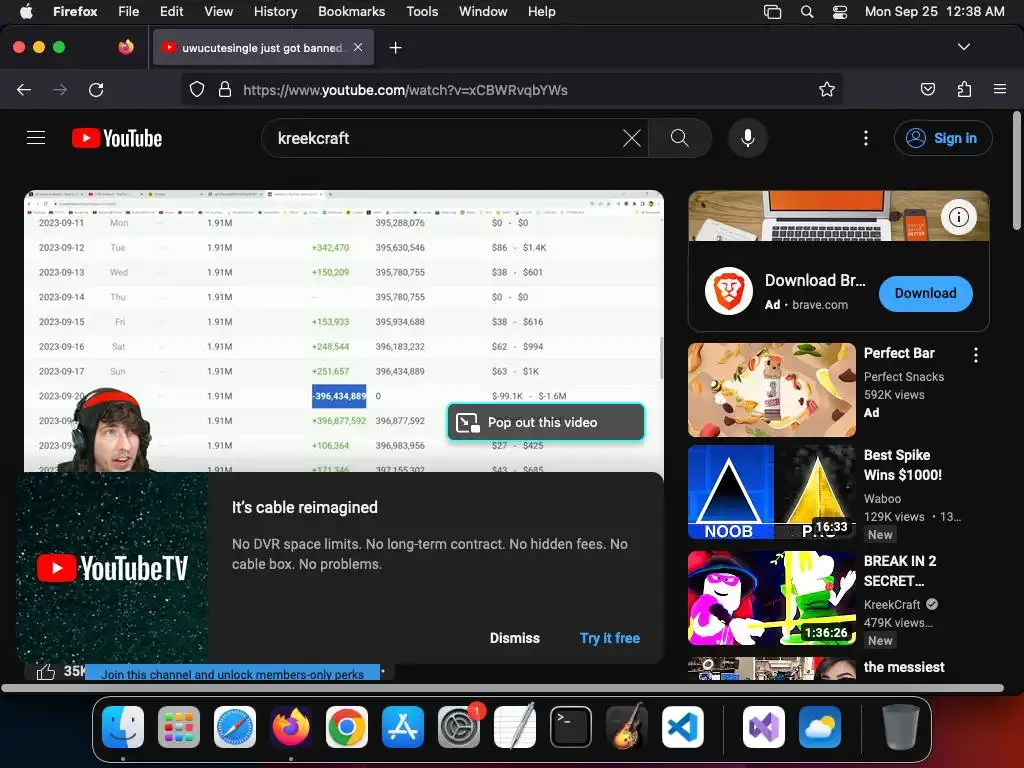Open the Tools menu
The width and height of the screenshot is (1024, 768).
coord(422,11)
